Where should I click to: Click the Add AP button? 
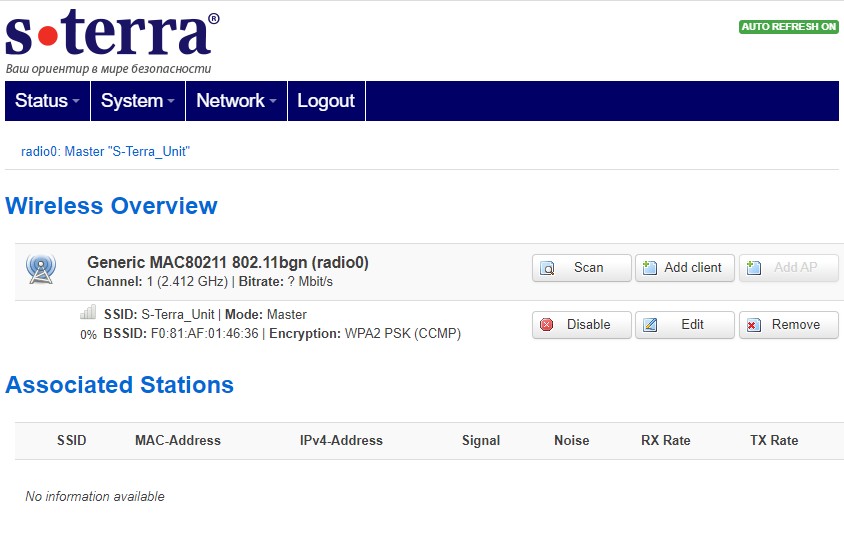coord(789,268)
